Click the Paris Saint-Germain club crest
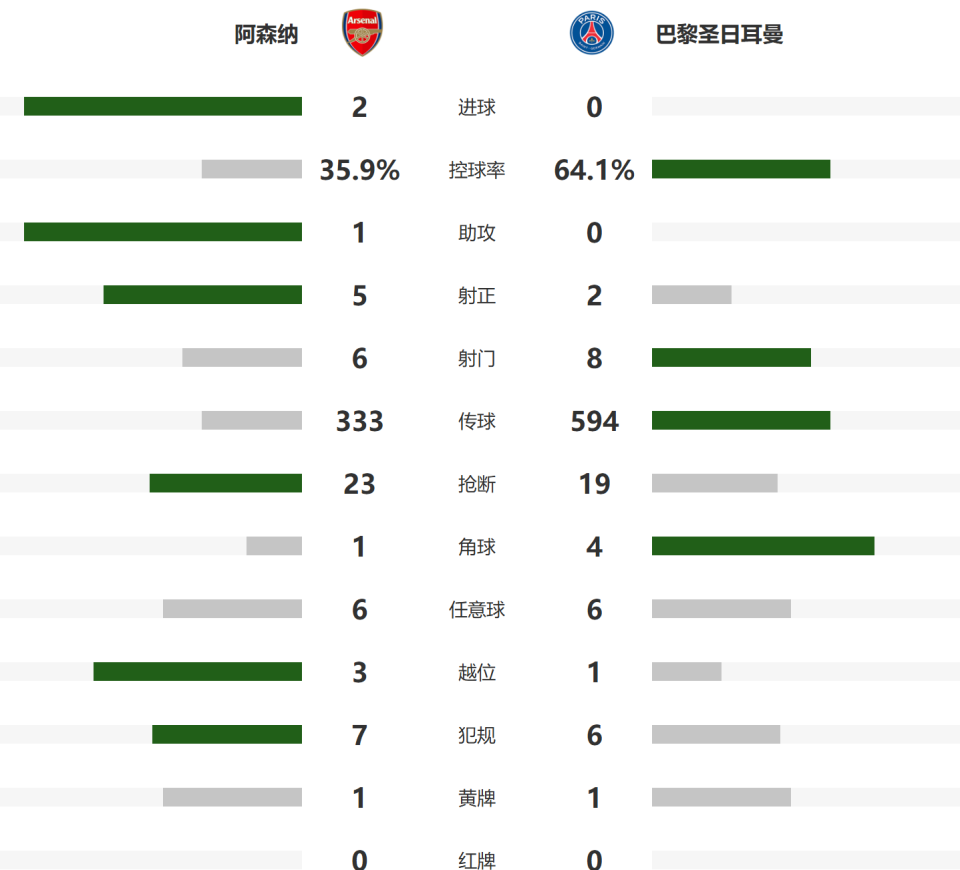The width and height of the screenshot is (960, 870). (591, 33)
